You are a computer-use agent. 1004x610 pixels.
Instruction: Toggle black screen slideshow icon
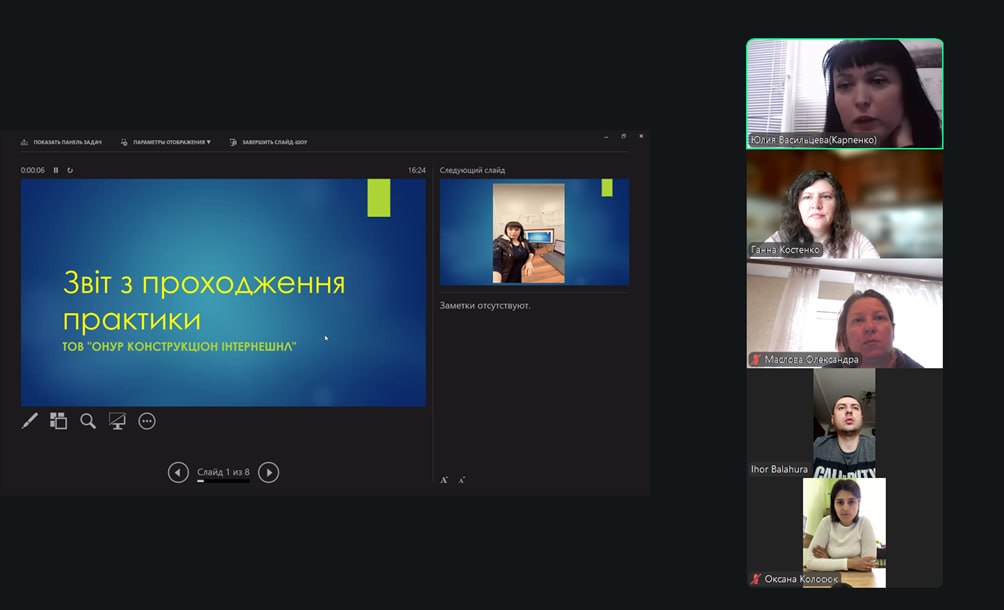click(117, 421)
